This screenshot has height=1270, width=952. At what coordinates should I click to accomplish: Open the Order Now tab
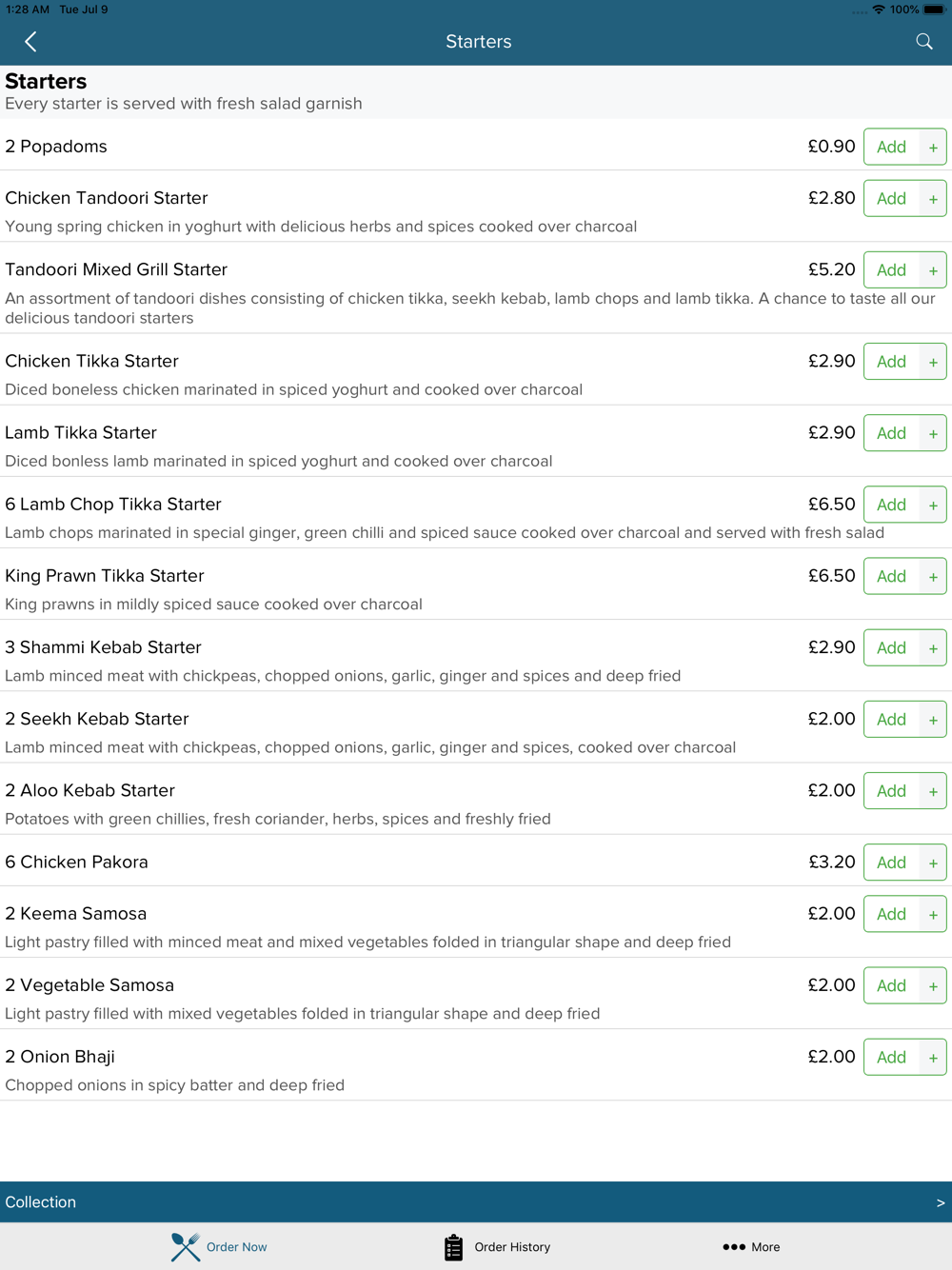(220, 1247)
